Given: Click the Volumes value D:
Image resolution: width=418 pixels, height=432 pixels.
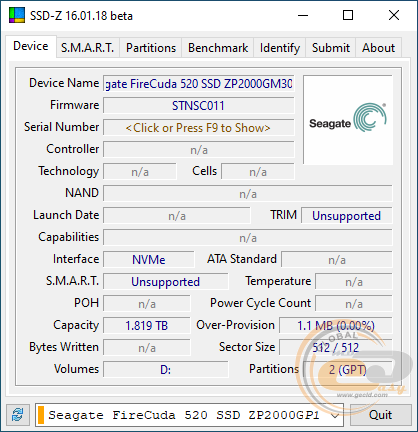Looking at the screenshot, I should click(x=166, y=370).
